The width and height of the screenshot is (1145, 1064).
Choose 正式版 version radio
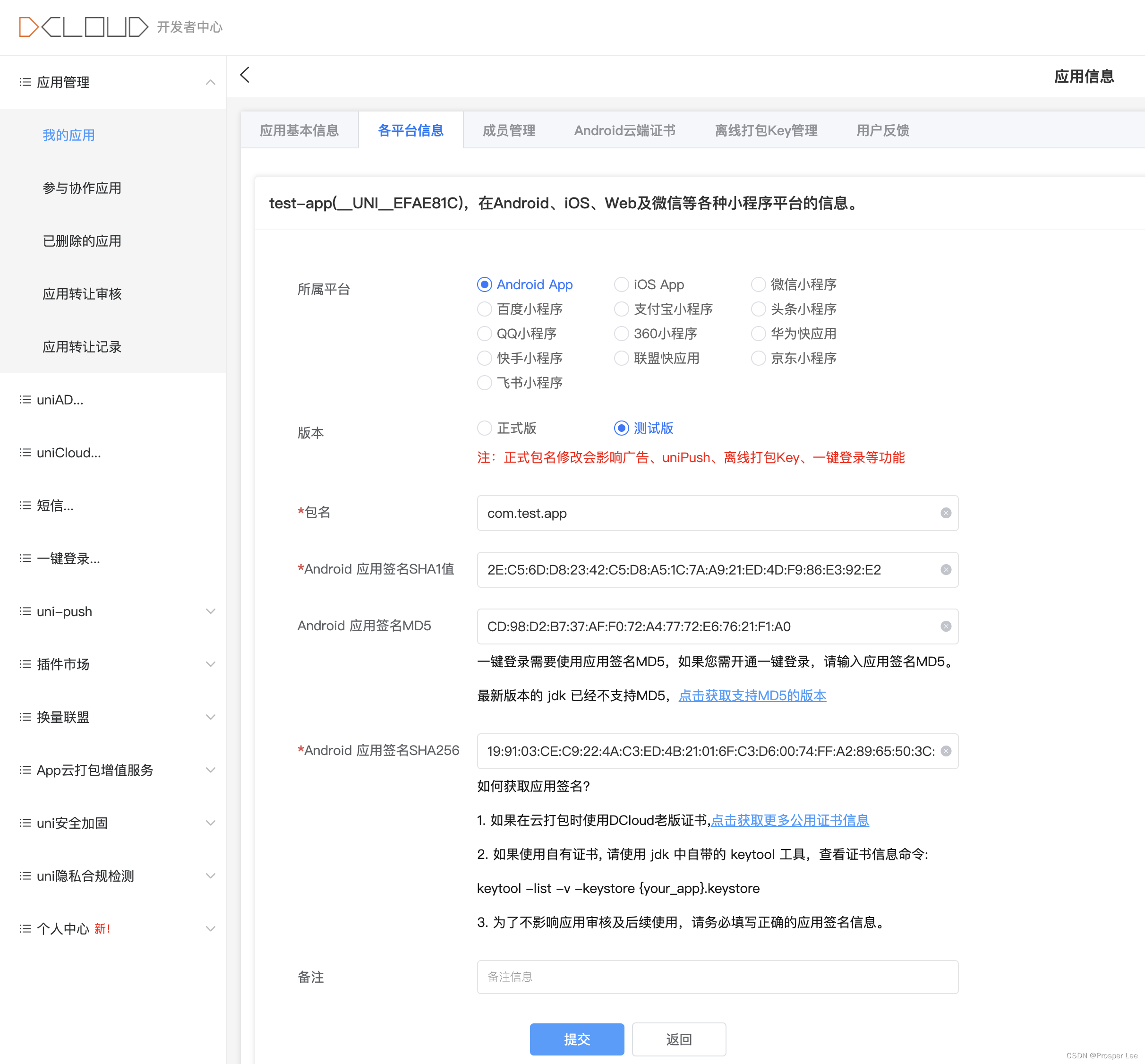pyautogui.click(x=485, y=429)
